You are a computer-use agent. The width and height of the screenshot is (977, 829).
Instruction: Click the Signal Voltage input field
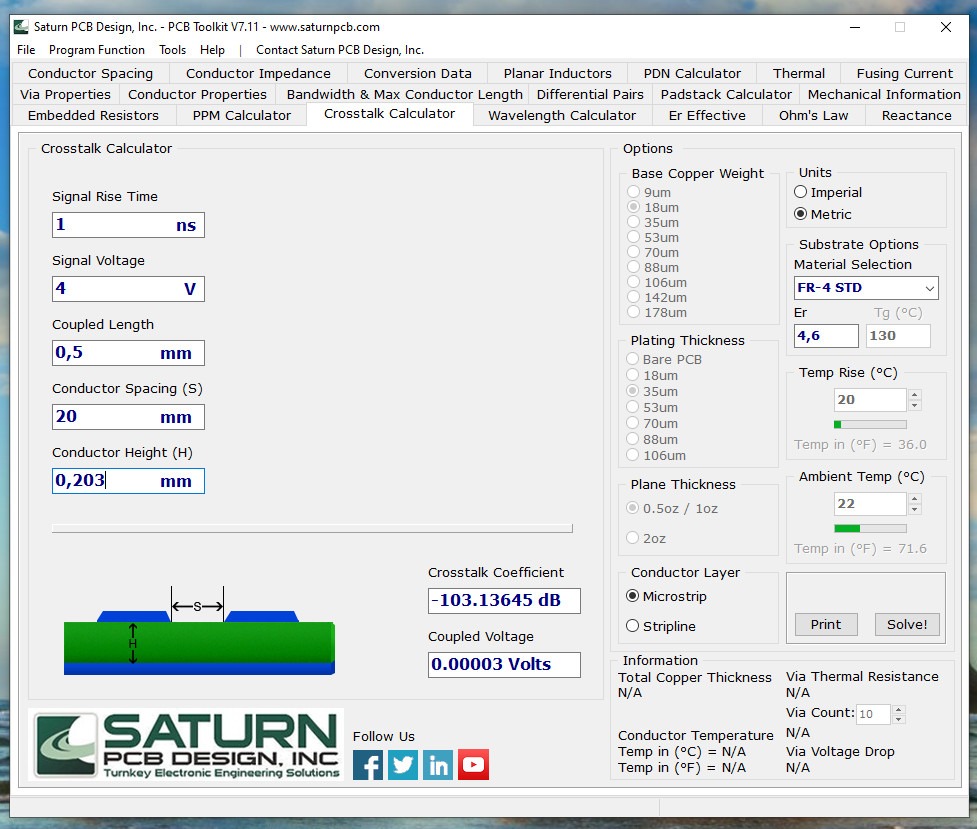pos(128,289)
